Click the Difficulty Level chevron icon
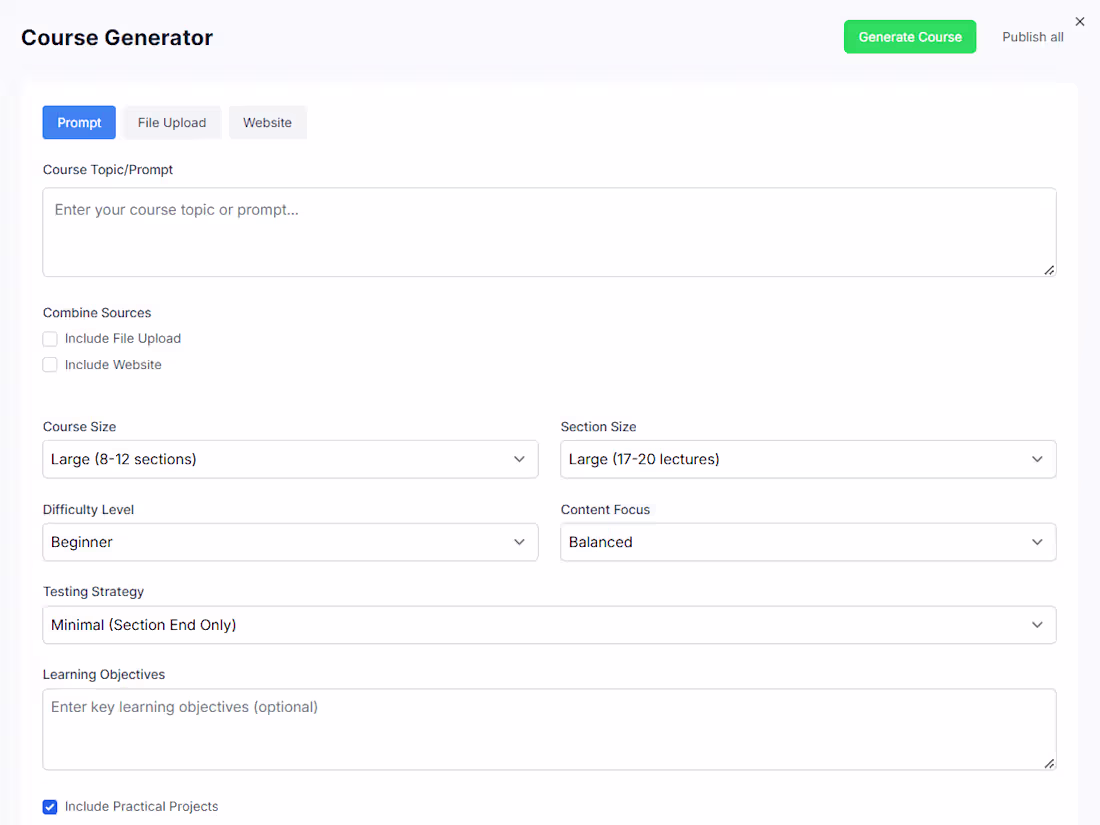The width and height of the screenshot is (1100, 825). click(520, 542)
